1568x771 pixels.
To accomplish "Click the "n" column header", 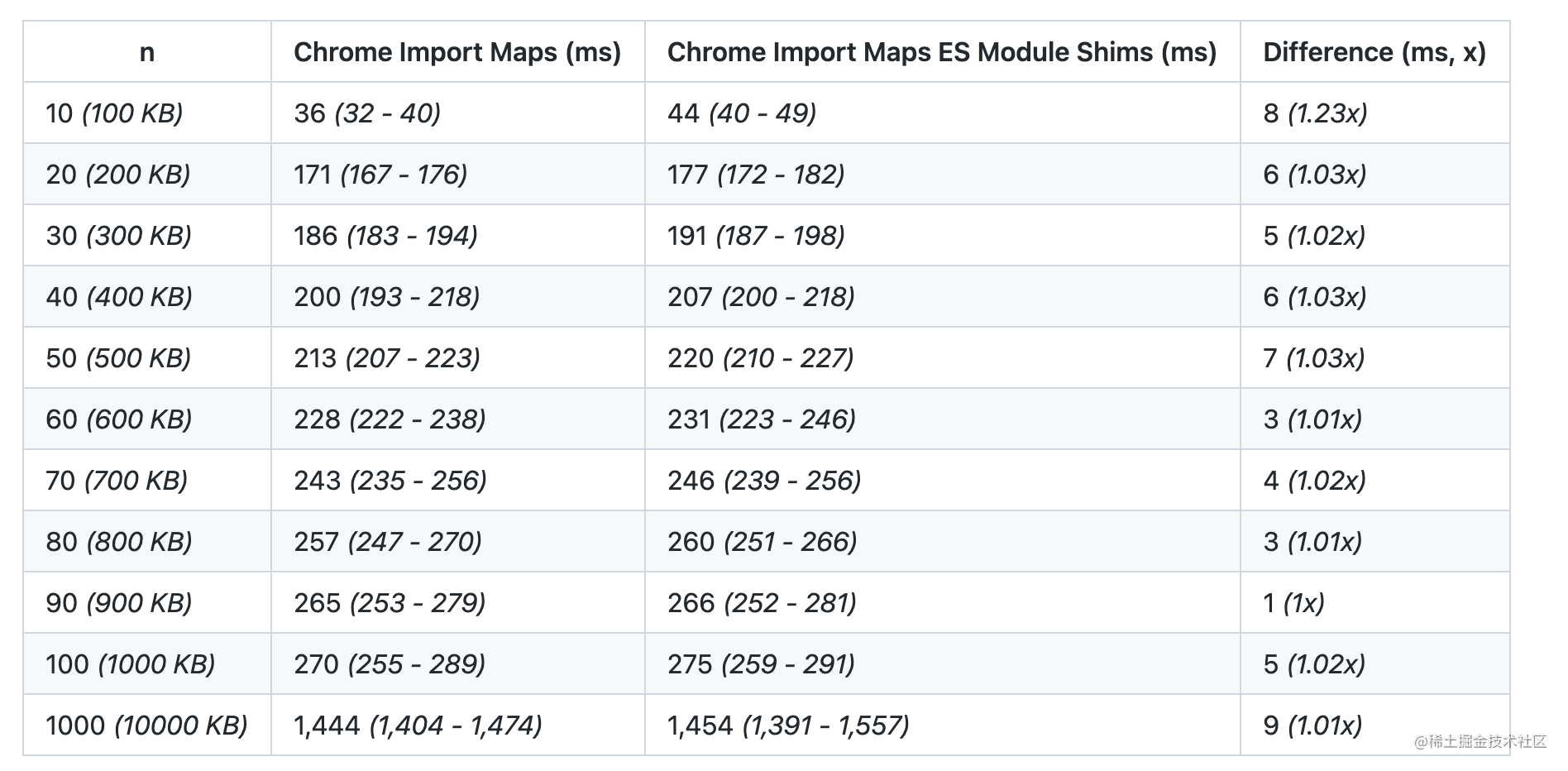I will click(147, 52).
